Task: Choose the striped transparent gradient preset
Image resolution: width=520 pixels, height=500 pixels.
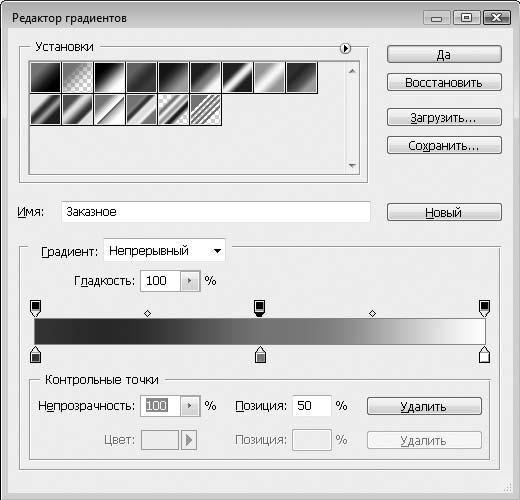Action: pyautogui.click(x=206, y=109)
